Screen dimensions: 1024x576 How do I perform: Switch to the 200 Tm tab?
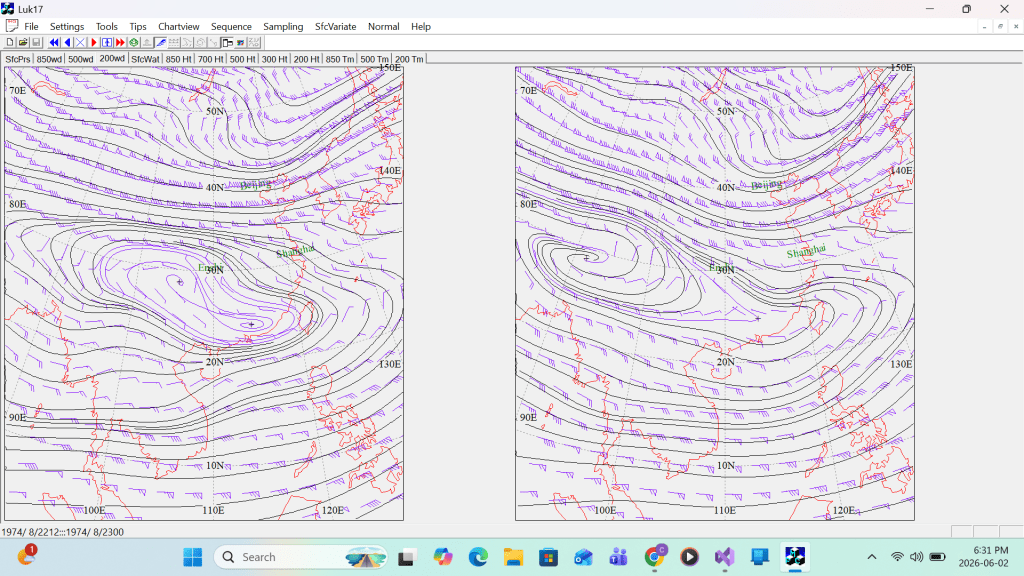coord(409,59)
